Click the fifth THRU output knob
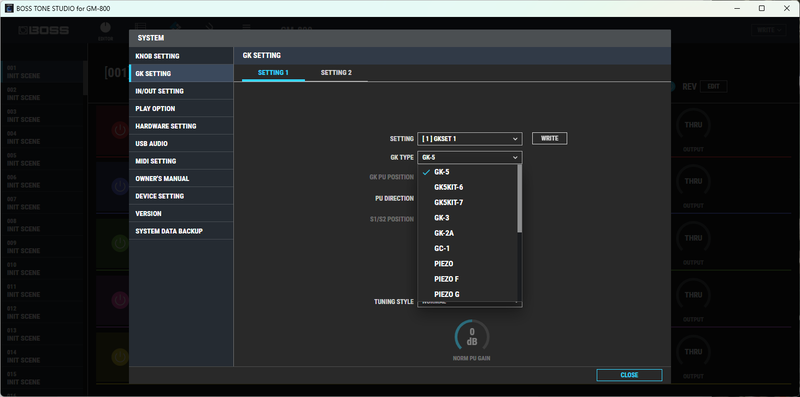Image resolution: width=800 pixels, height=397 pixels. click(693, 352)
